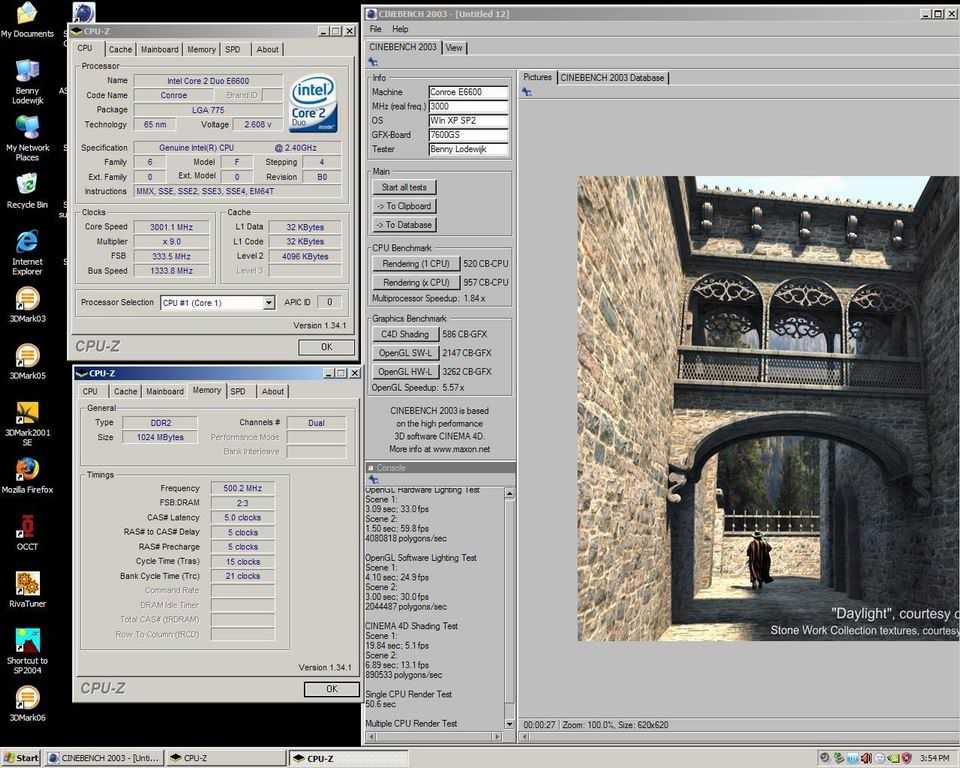Launch 3DMark06 desktop shortcut
Viewport: 960px width, 768px height.
tap(27, 704)
